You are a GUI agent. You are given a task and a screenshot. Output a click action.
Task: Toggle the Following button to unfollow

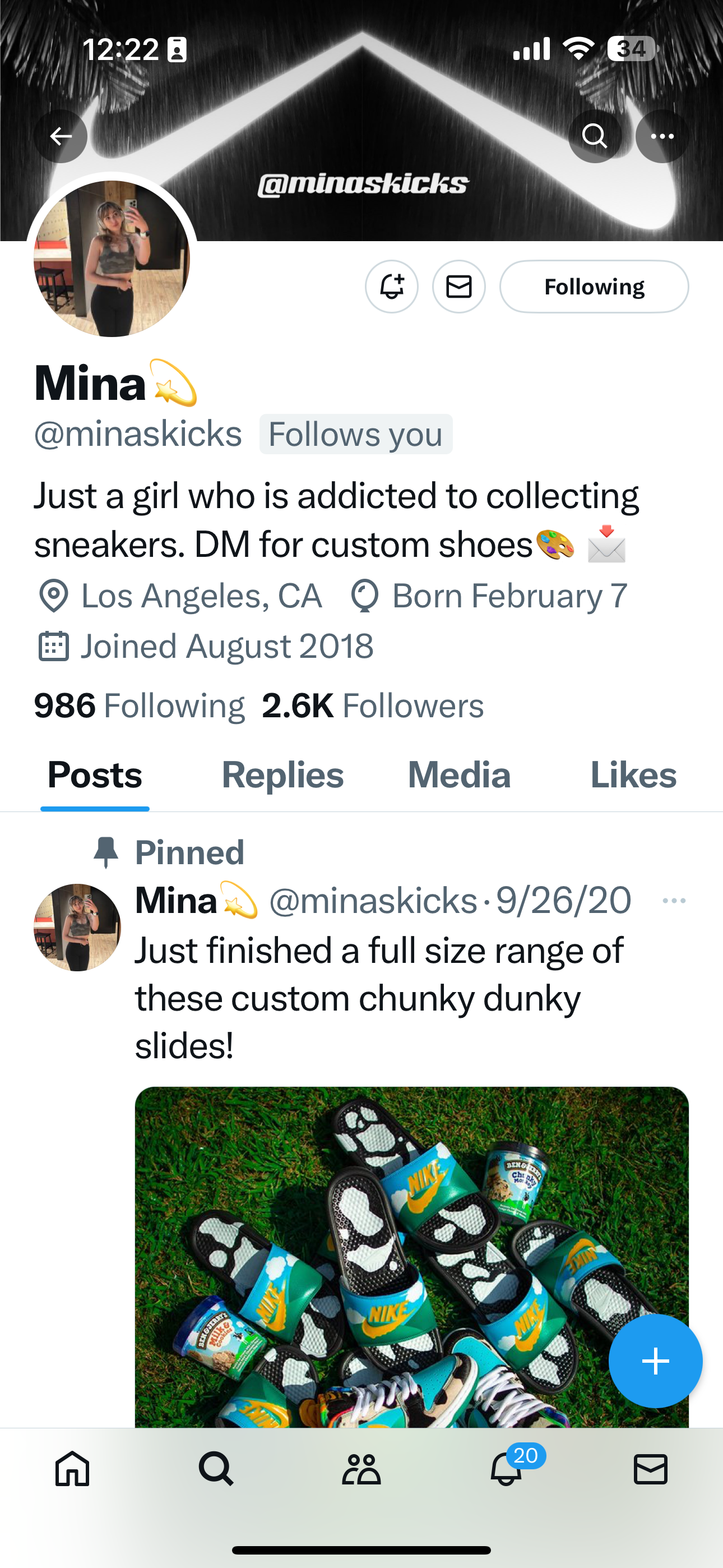pyautogui.click(x=594, y=286)
